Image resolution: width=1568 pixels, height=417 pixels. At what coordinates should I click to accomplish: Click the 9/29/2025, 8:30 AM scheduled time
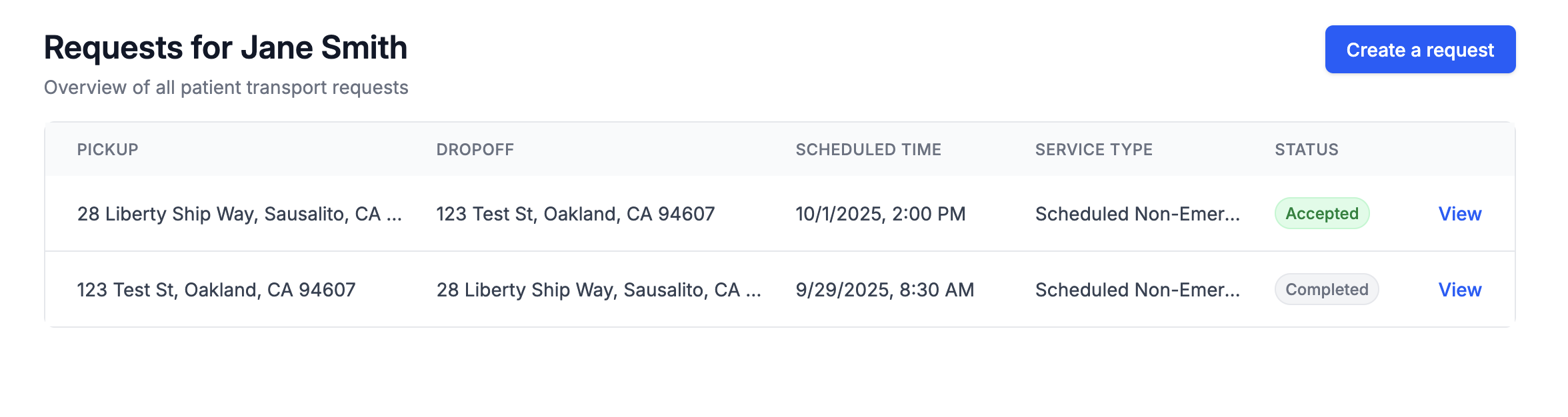[x=884, y=290]
